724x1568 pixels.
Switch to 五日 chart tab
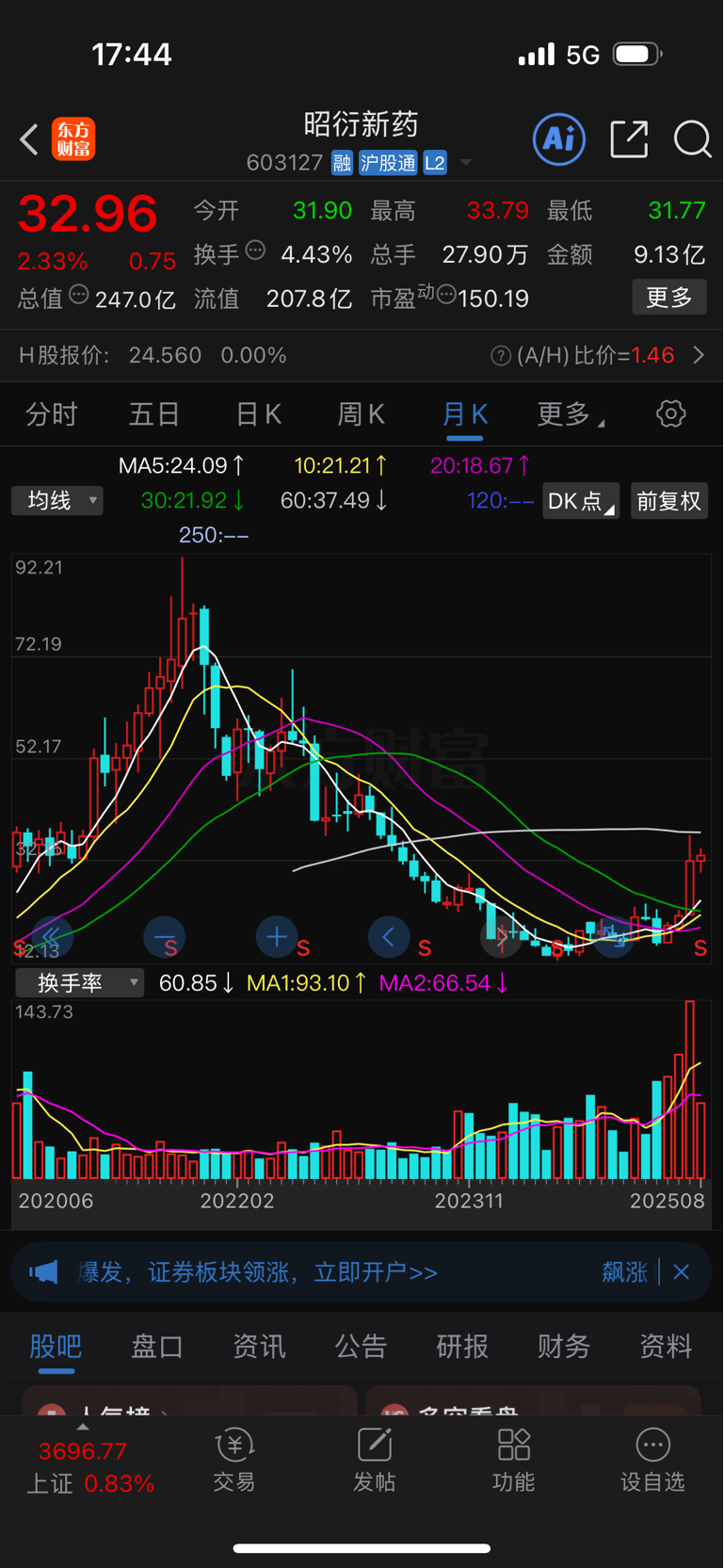click(x=154, y=413)
